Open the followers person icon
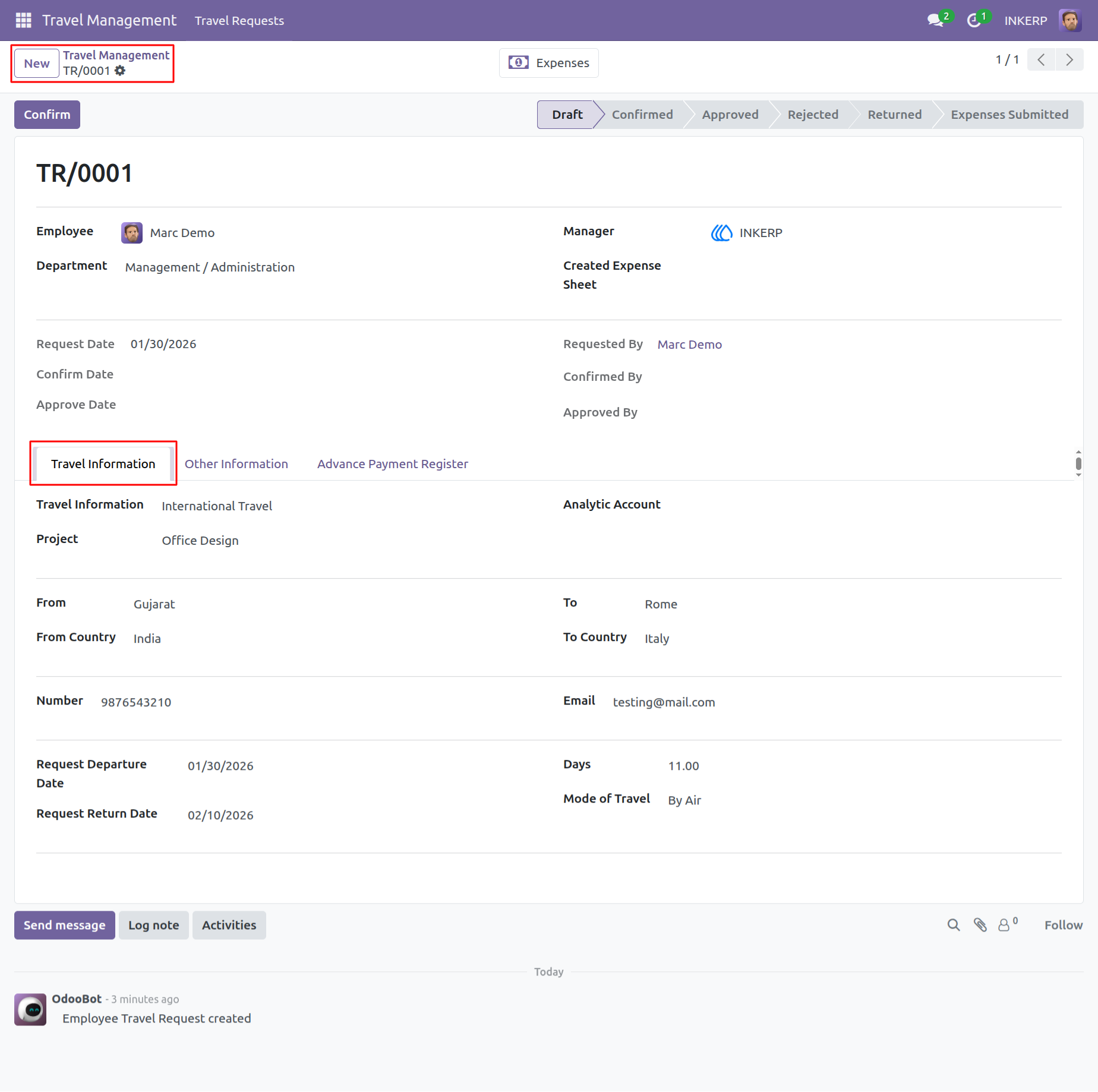Viewport: 1098px width, 1092px height. [x=1004, y=925]
